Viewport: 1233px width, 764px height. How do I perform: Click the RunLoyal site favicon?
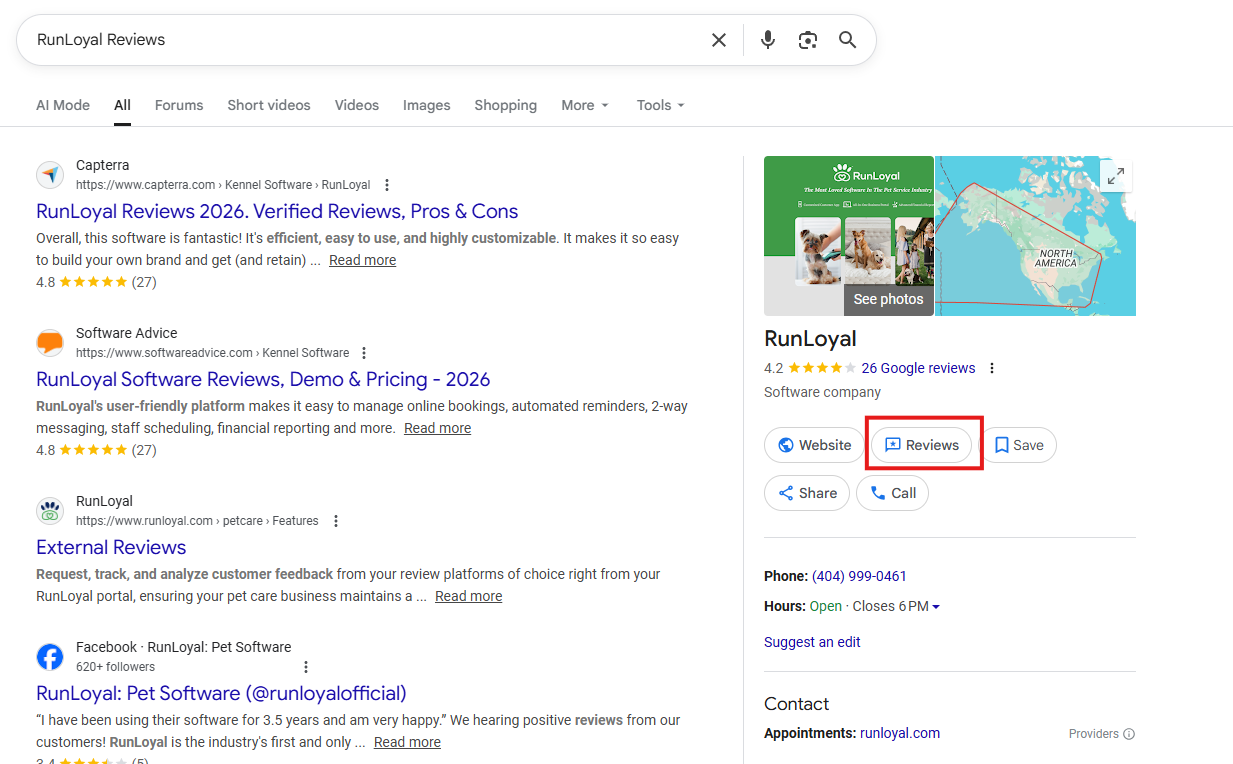[x=50, y=511]
